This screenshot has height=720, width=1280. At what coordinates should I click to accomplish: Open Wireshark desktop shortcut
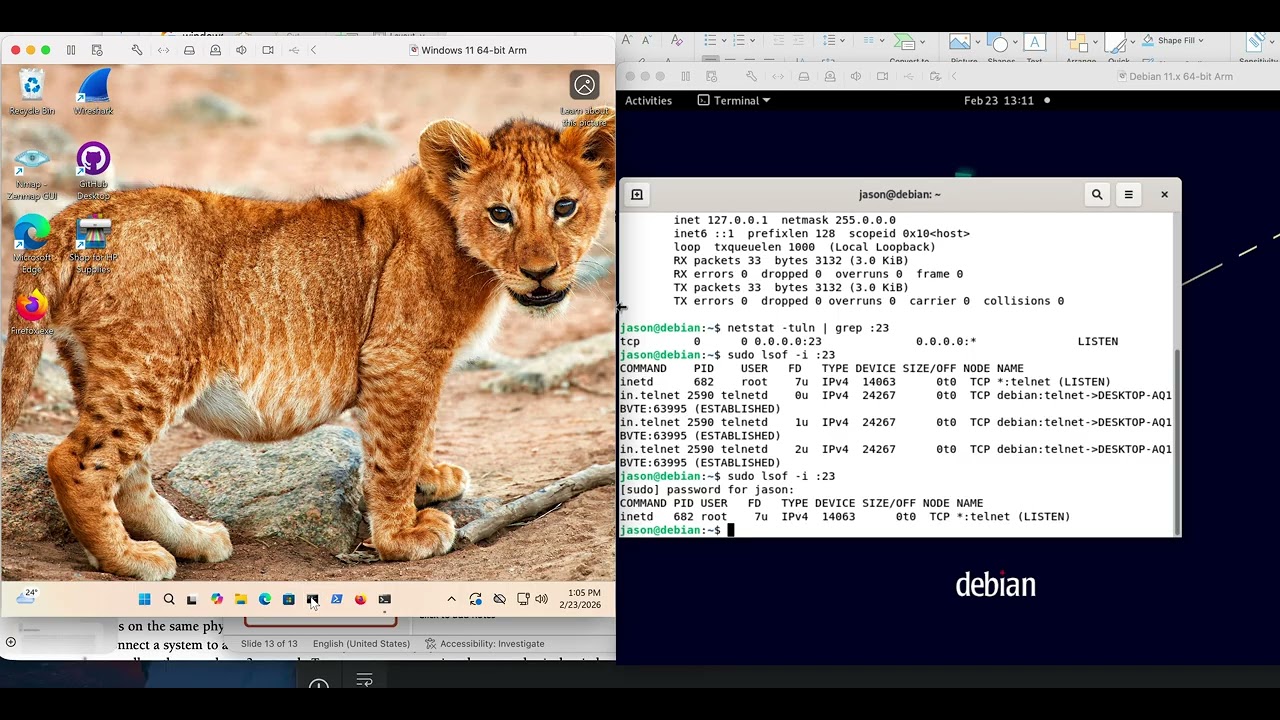(93, 92)
